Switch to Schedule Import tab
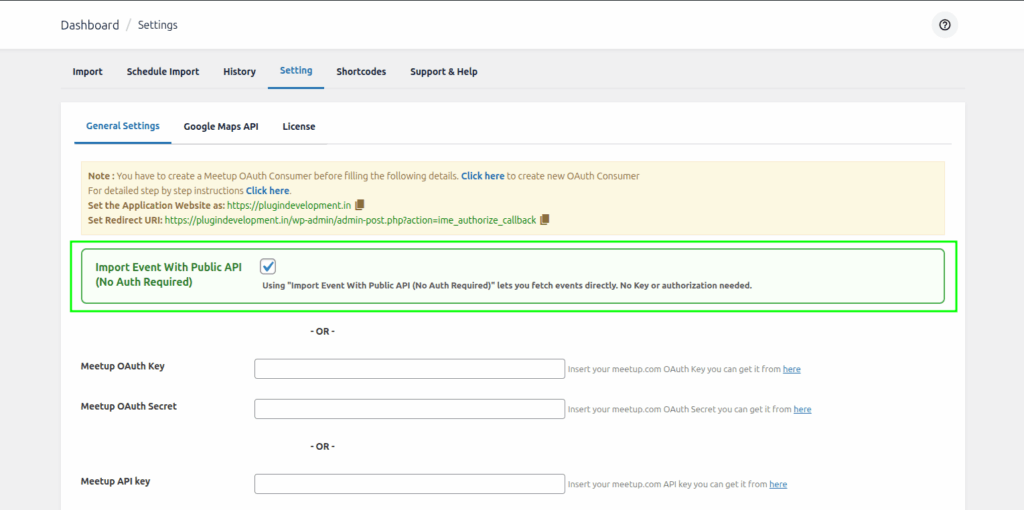 click(x=162, y=72)
